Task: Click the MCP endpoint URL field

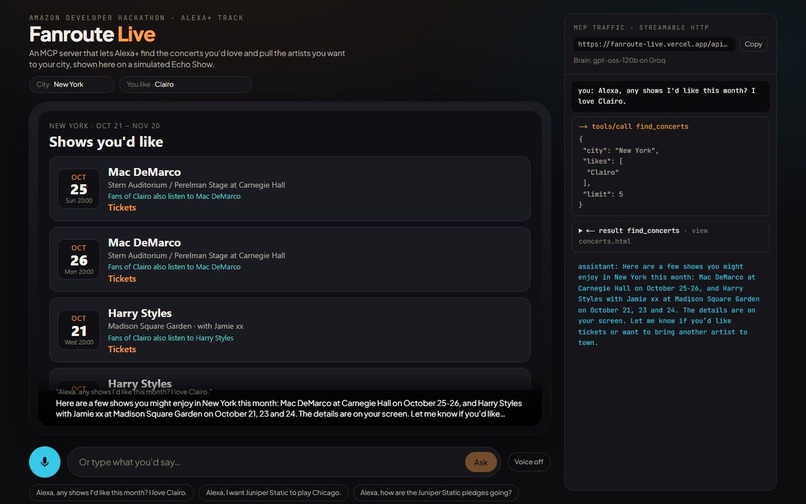Action: tap(654, 44)
